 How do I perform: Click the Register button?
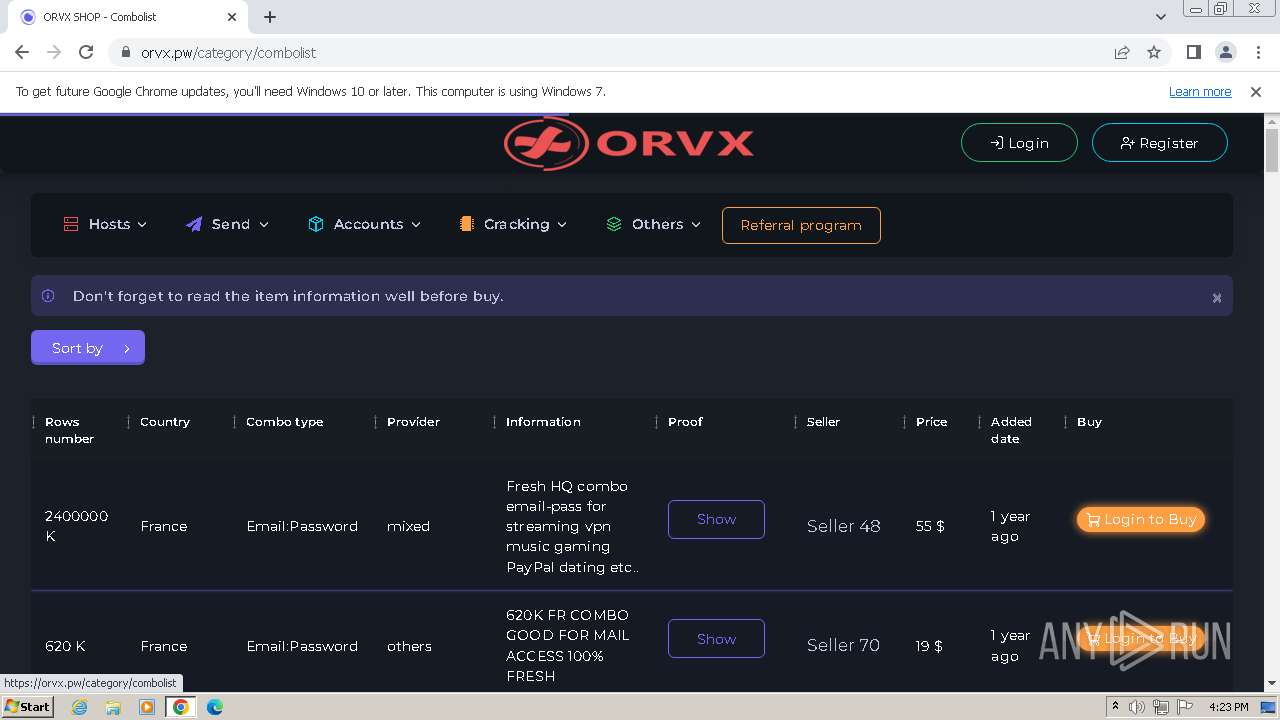1159,143
